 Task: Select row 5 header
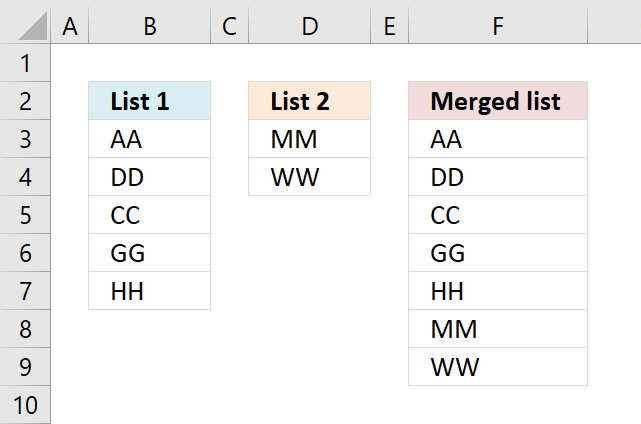tap(25, 215)
